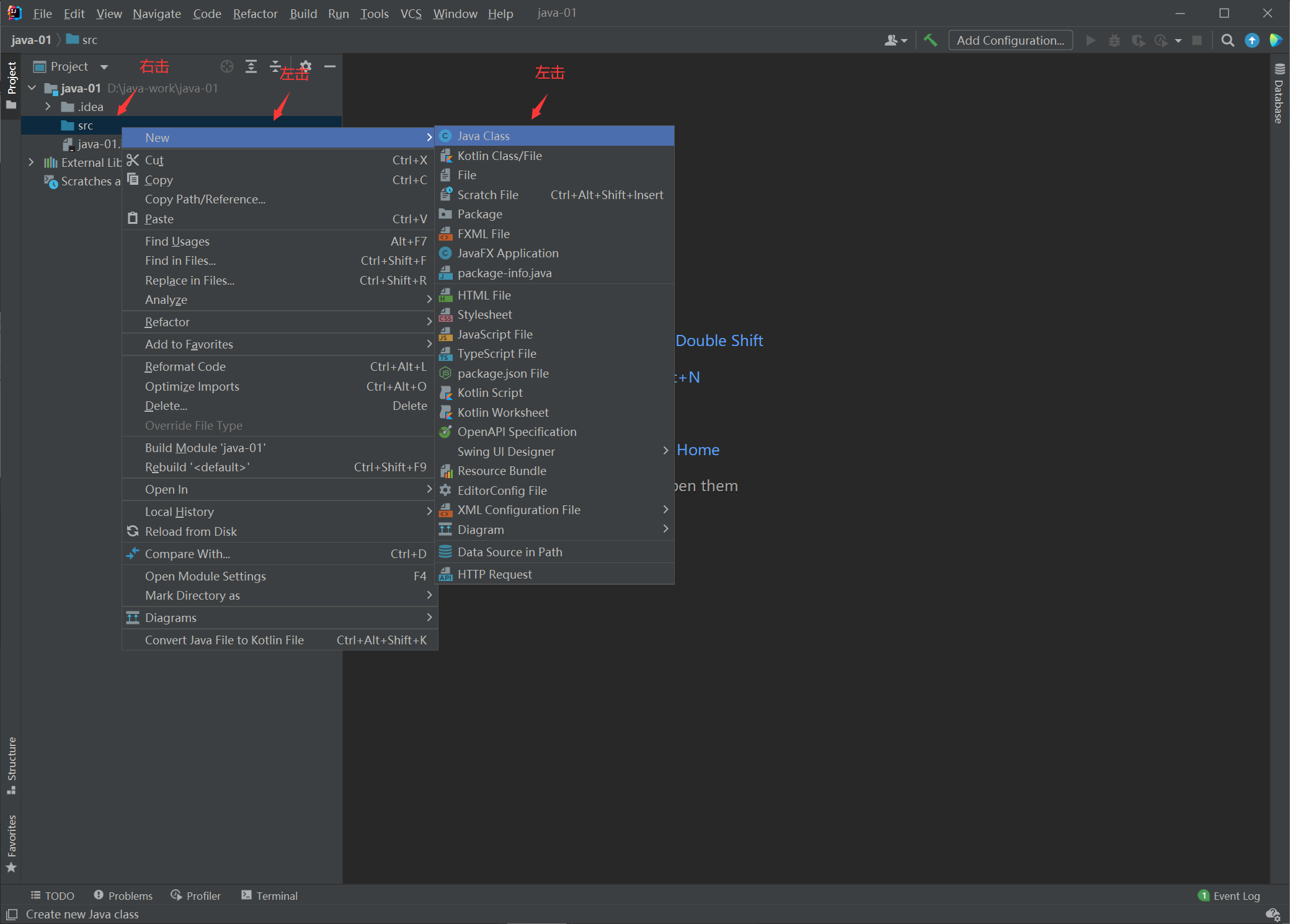This screenshot has width=1290, height=924.
Task: Choose Convert Java File to Kotlin File
Action: 279,640
